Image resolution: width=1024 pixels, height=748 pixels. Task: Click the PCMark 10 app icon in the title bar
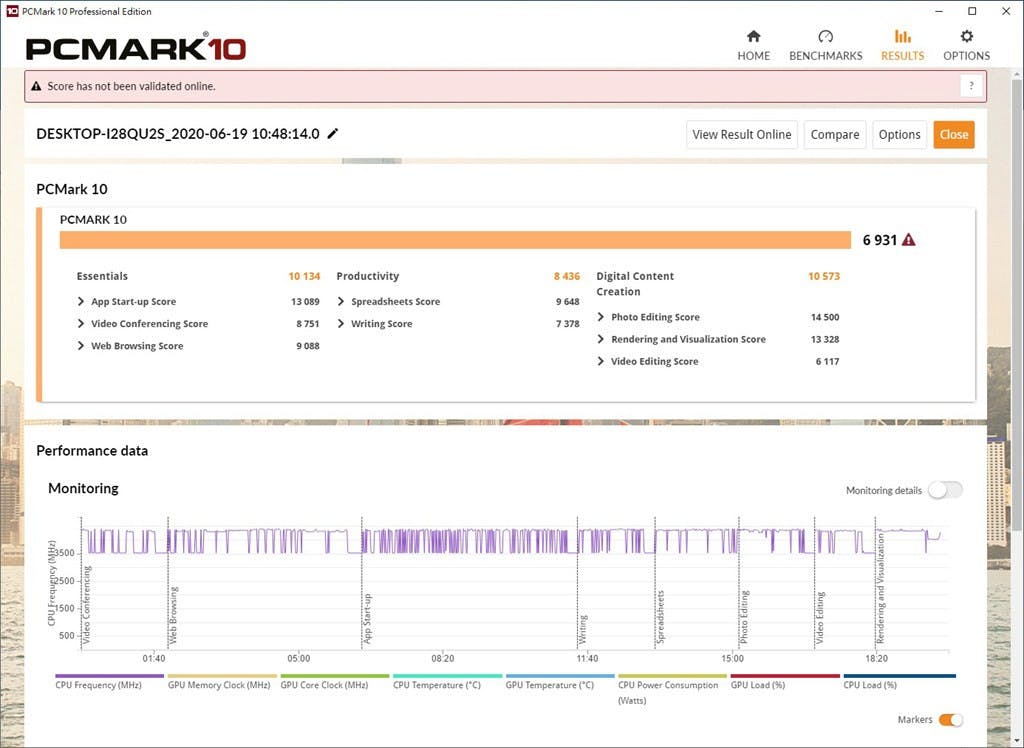click(12, 11)
